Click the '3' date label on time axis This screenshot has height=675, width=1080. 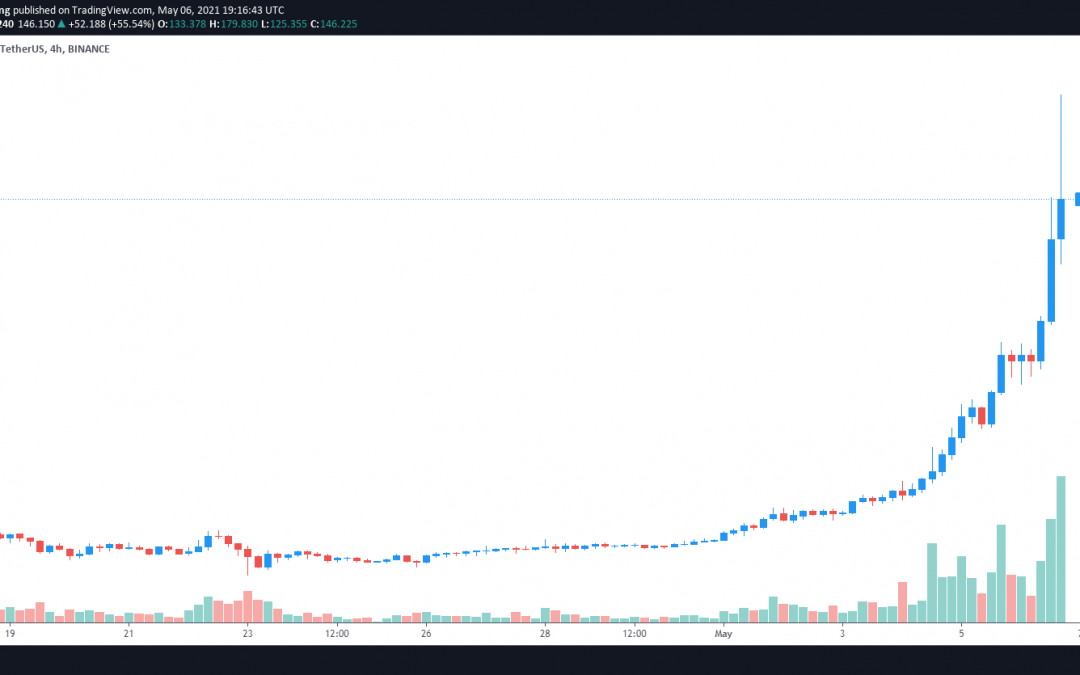click(842, 634)
